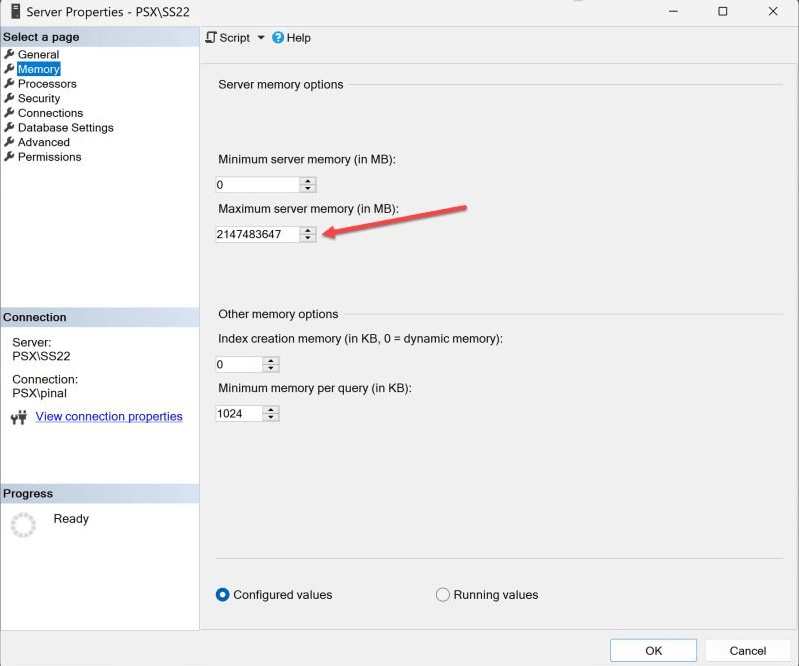799x666 pixels.
Task: Increase index creation memory spinner
Action: tap(271, 361)
